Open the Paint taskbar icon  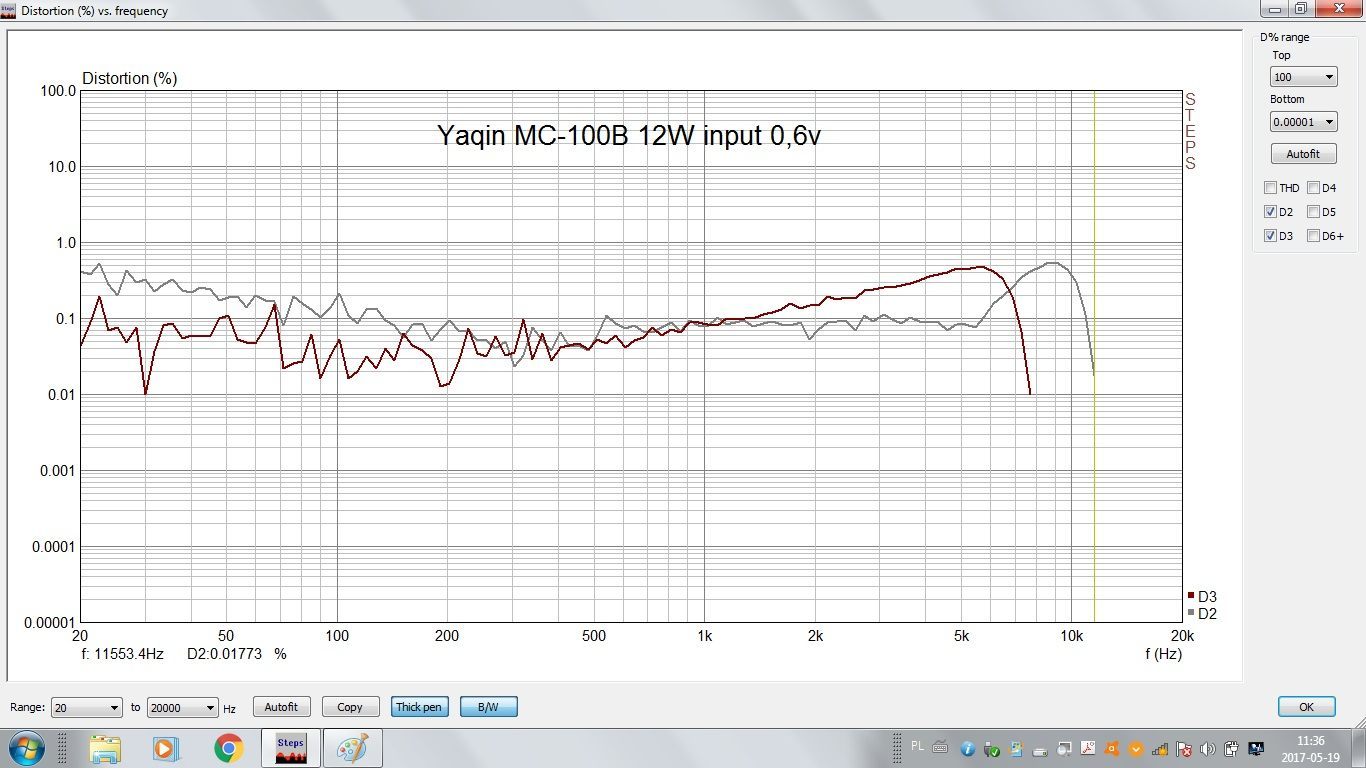352,748
